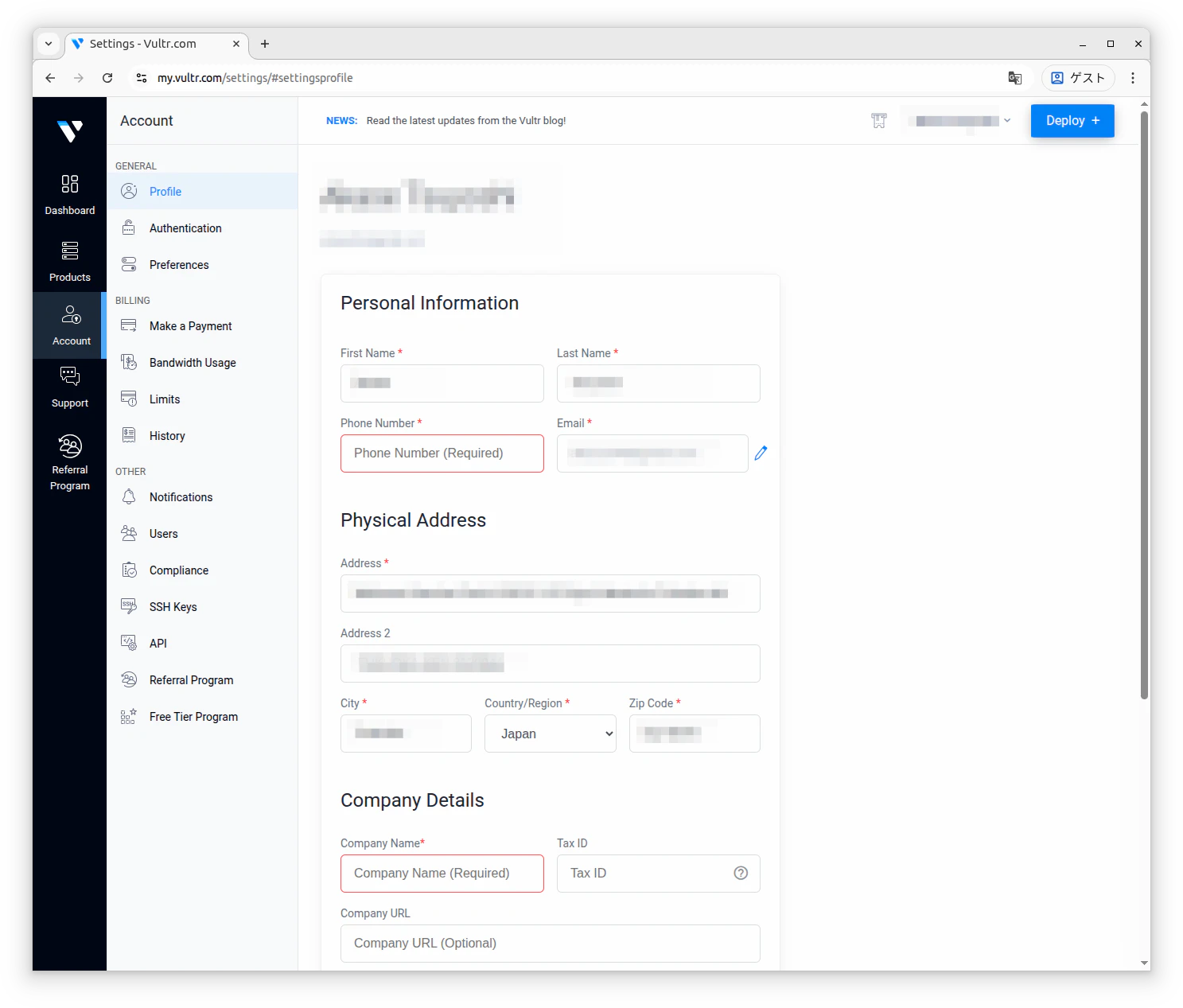Select the Account icon in dark sidebar
Screen dimensions: 1183x1008
tap(71, 314)
